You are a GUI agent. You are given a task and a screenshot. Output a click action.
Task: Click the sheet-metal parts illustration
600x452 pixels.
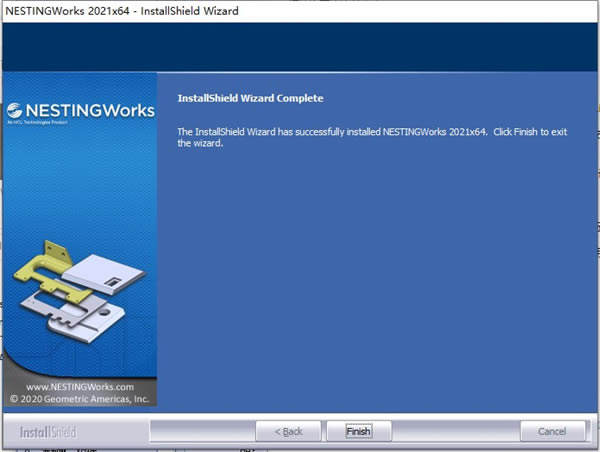(x=79, y=292)
